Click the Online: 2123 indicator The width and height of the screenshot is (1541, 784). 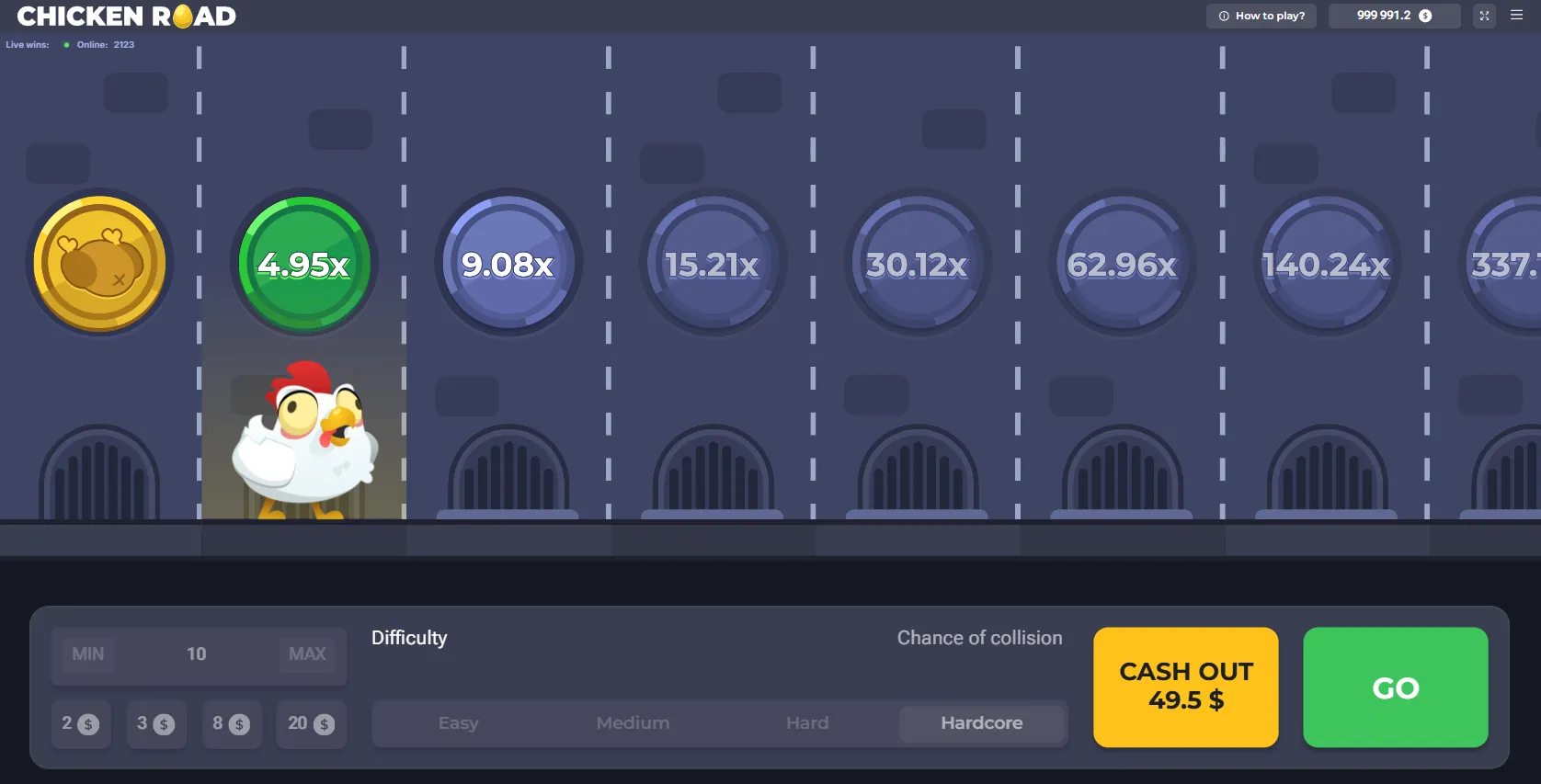point(99,45)
